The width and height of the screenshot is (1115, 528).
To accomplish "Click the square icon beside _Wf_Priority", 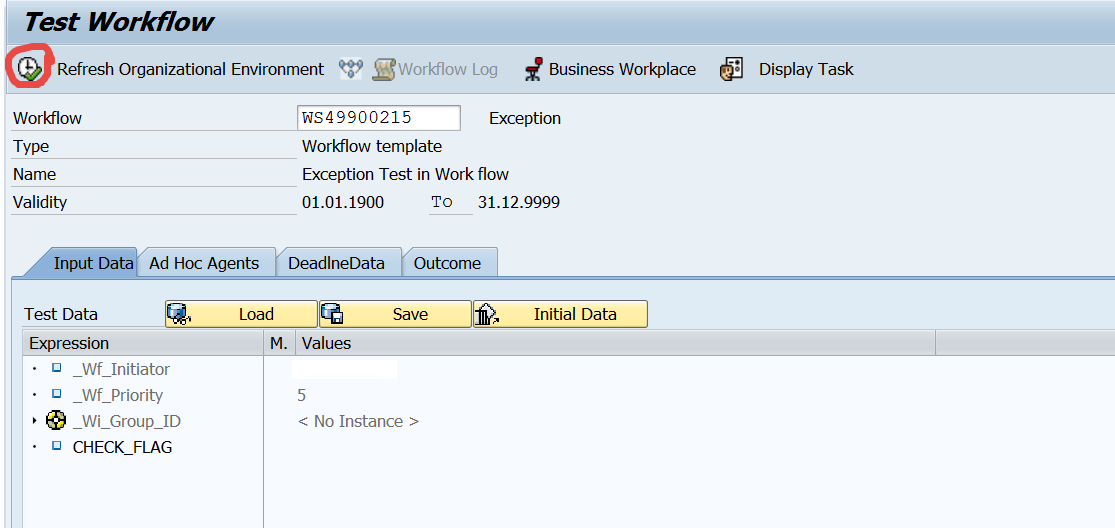I will (56, 394).
